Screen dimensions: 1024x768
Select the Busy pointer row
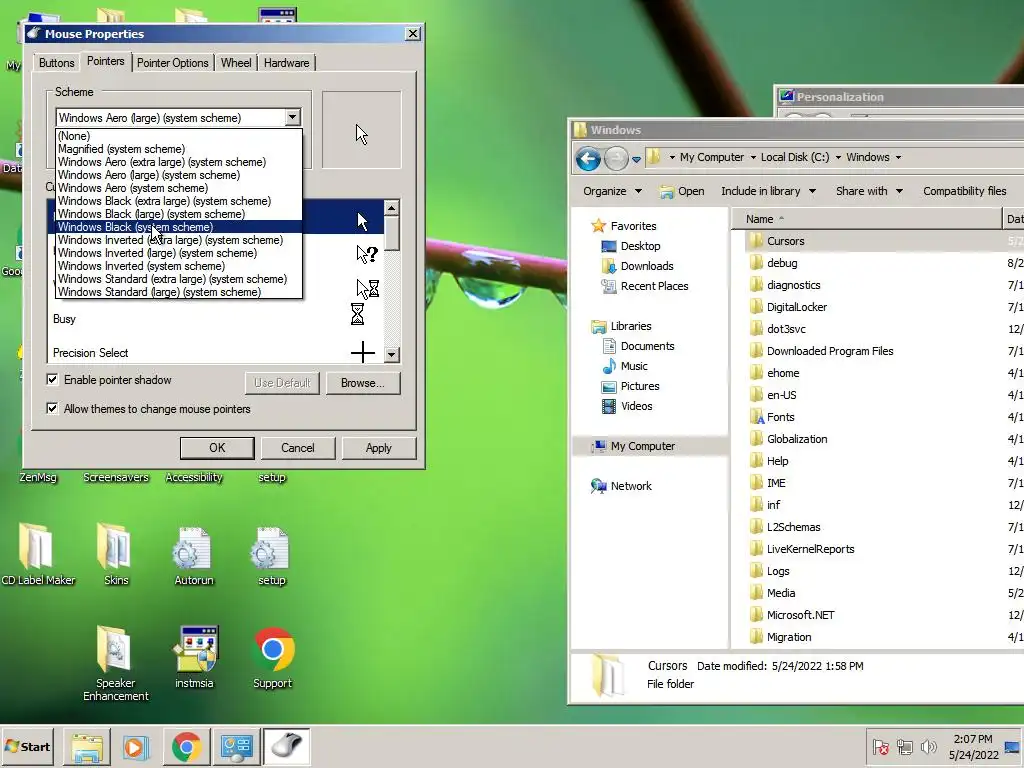(216, 319)
